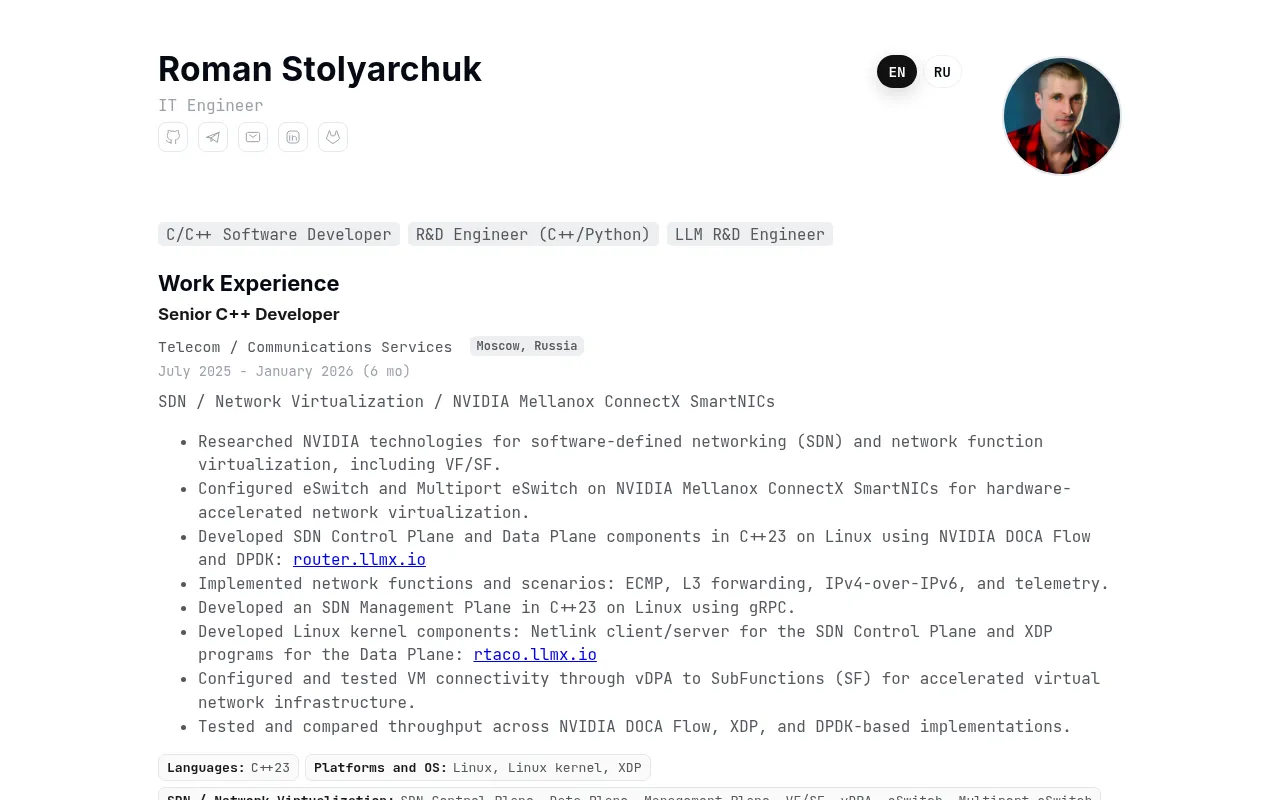Screen dimensions: 1280x800
Task: Switch language to EN
Action: (897, 72)
